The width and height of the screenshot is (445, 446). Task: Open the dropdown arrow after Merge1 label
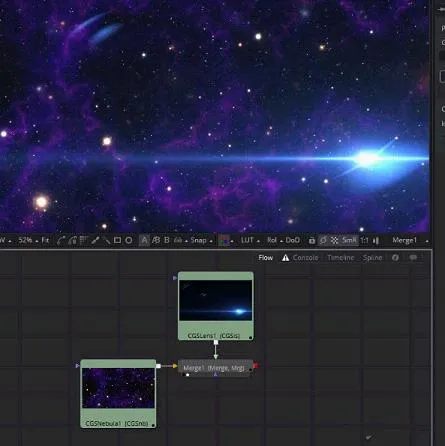[x=427, y=241]
